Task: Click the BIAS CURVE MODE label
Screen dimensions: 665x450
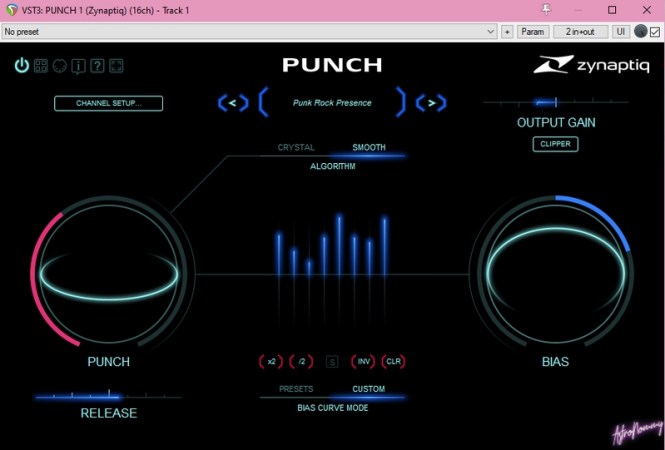Action: tap(332, 408)
